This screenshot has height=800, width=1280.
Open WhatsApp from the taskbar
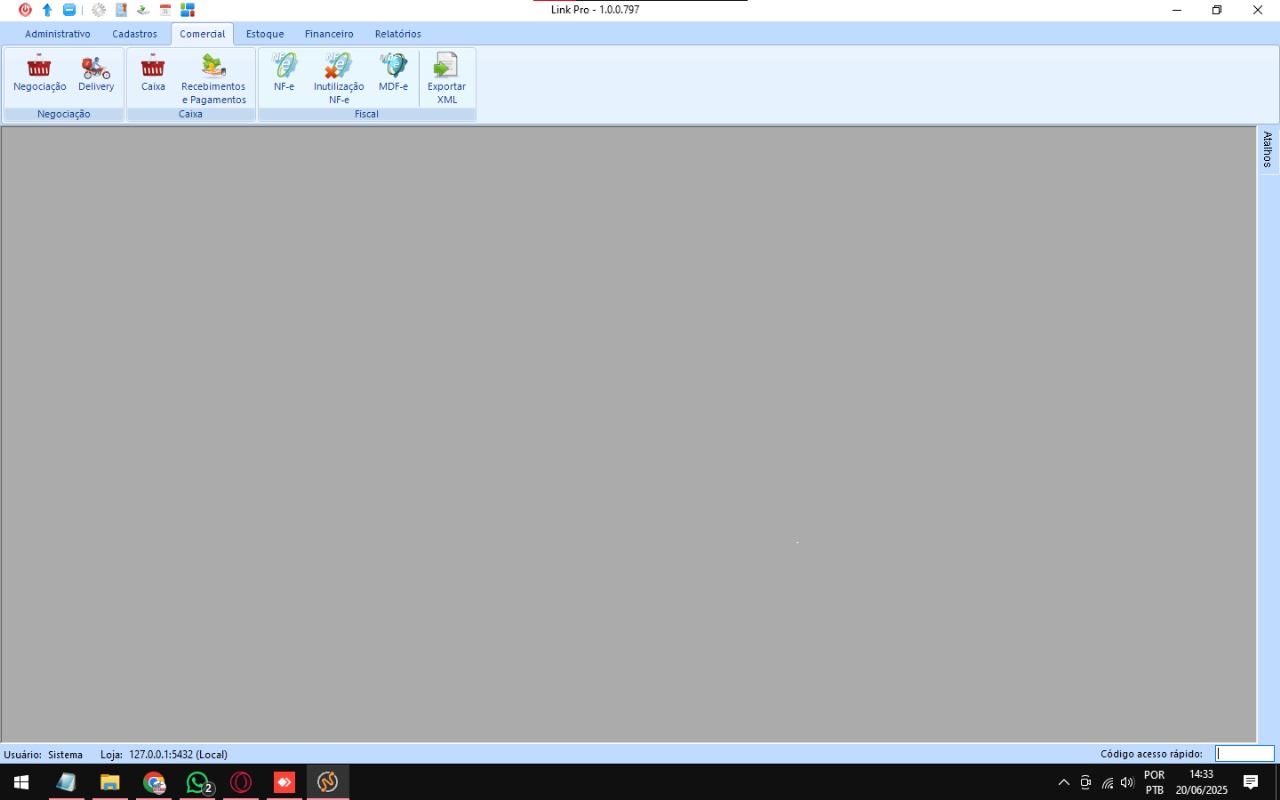[x=198, y=782]
